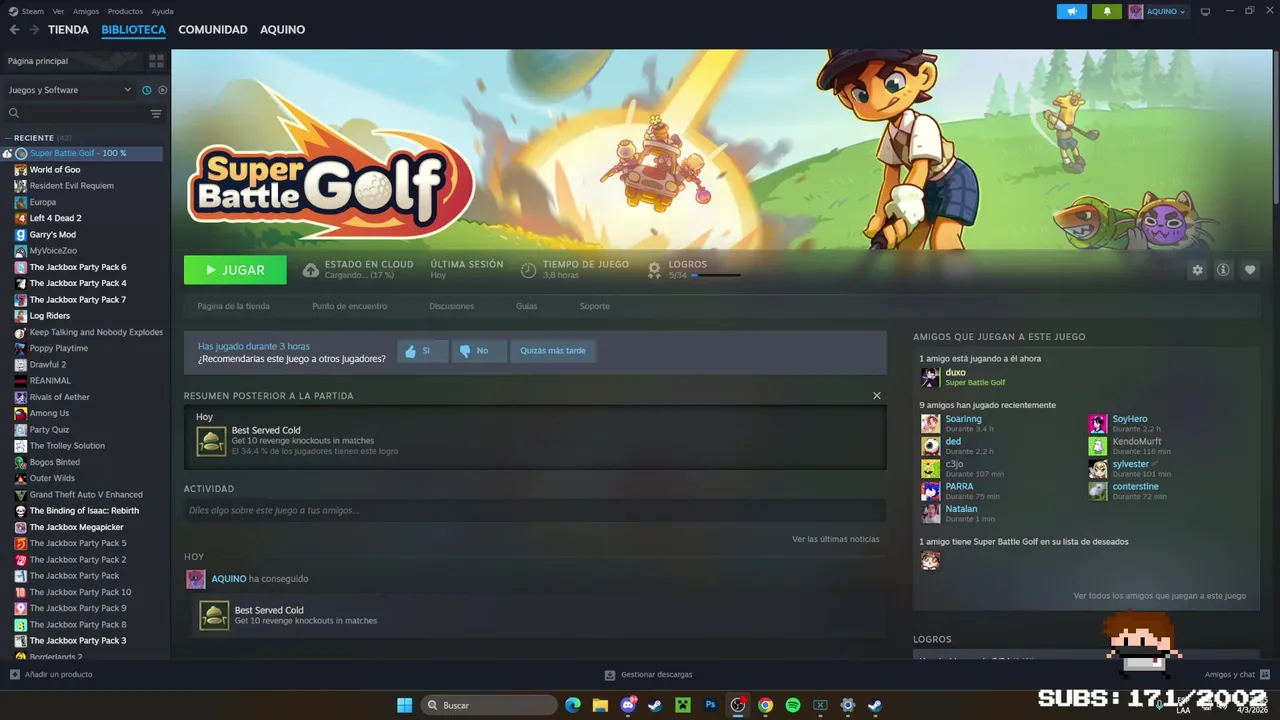Click the green JUGAR button

pos(235,270)
